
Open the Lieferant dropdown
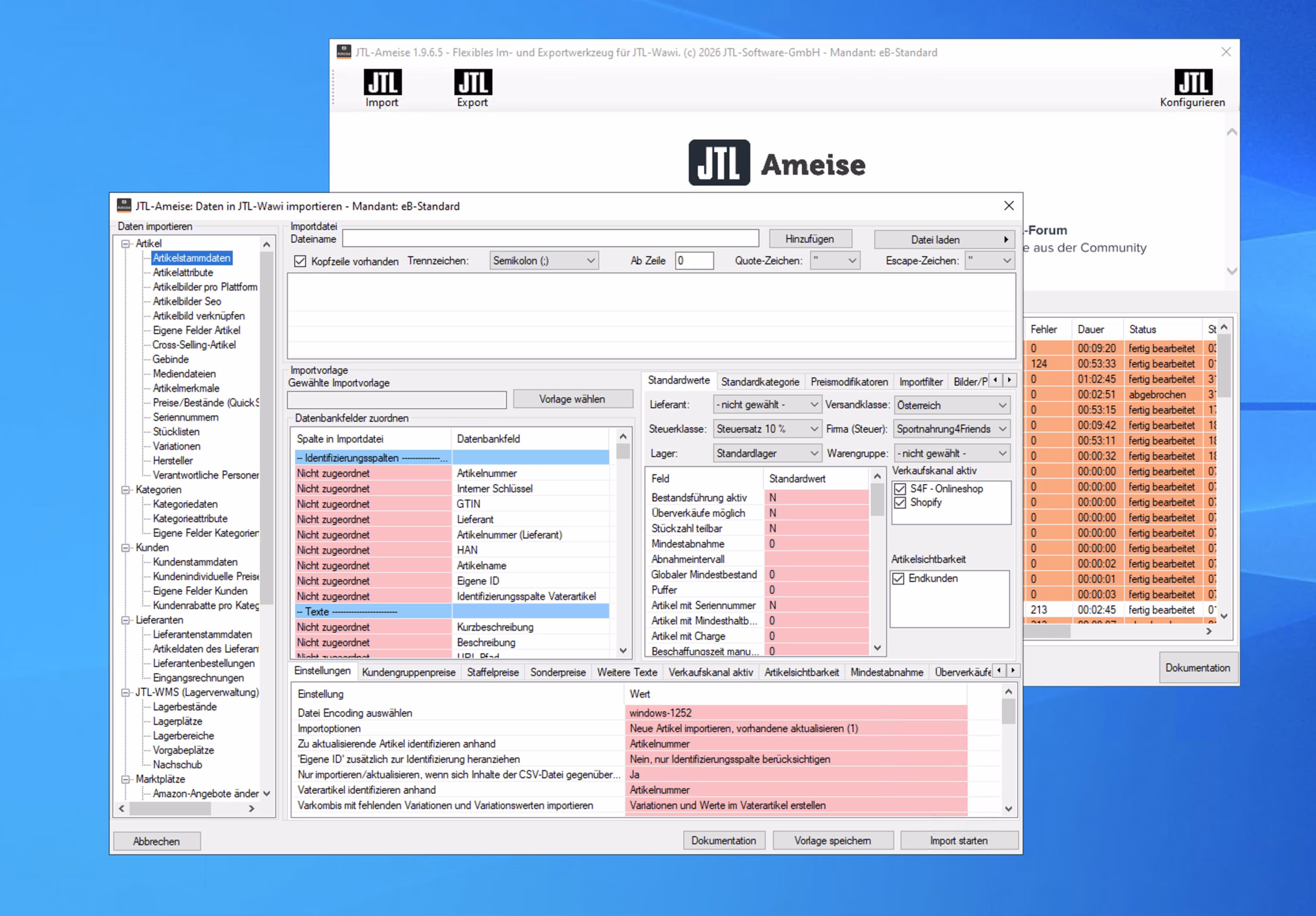767,405
